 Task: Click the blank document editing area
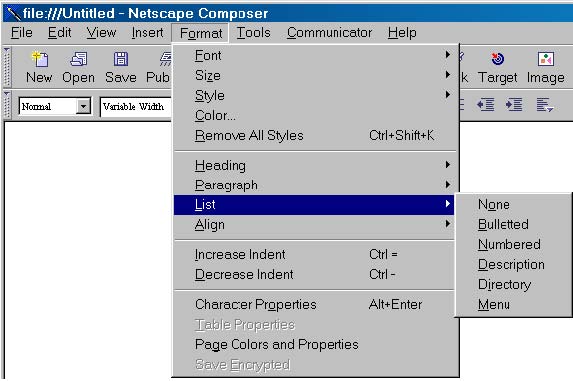click(x=88, y=250)
